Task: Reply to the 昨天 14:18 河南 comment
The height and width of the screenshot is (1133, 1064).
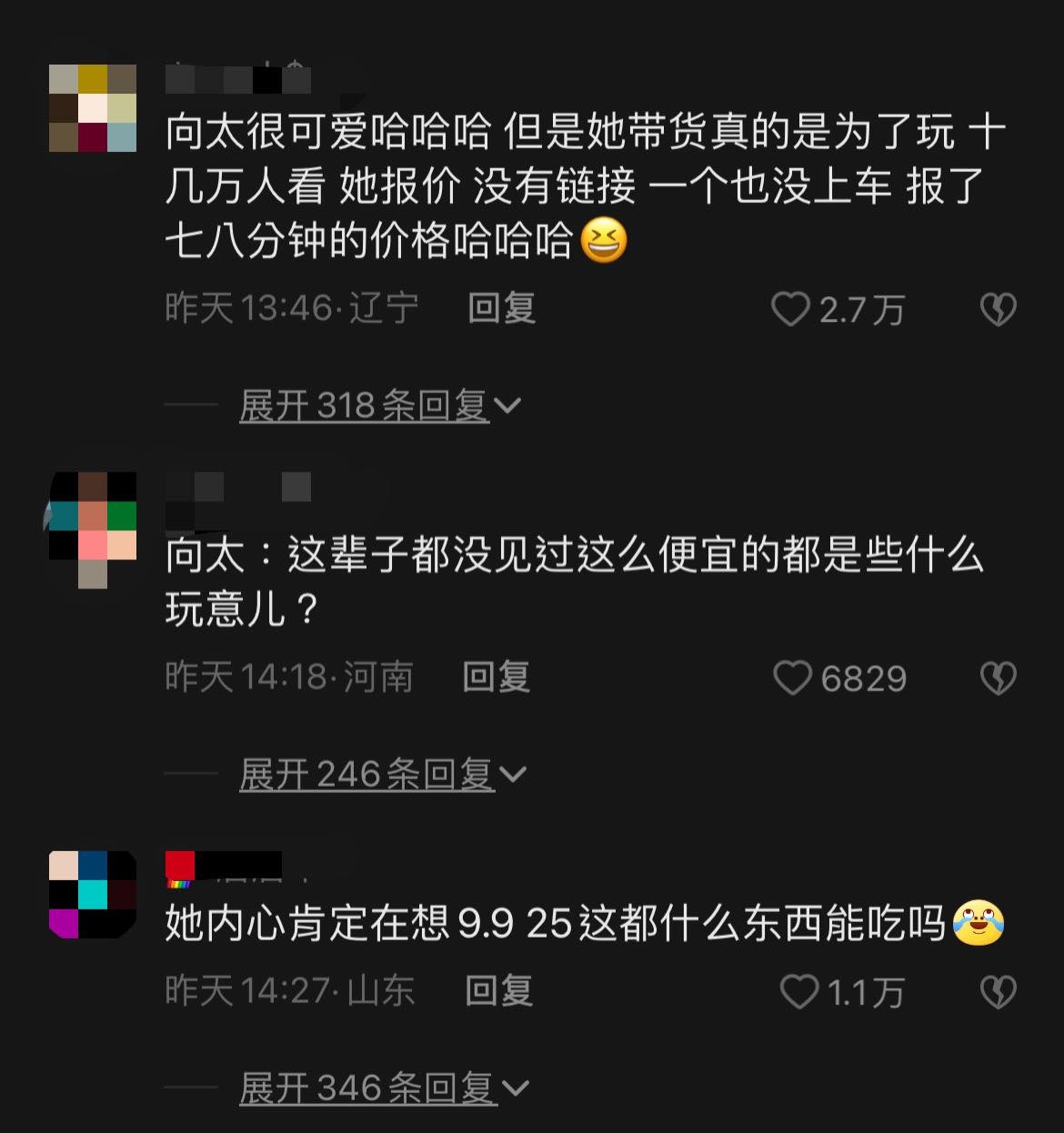Action: 497,677
